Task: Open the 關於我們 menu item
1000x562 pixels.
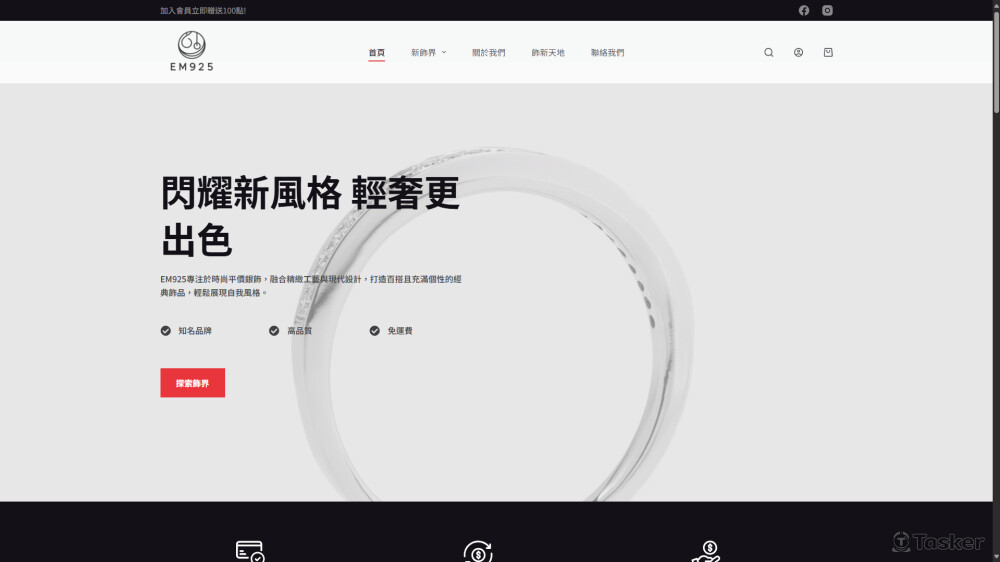Action: pyautogui.click(x=489, y=53)
